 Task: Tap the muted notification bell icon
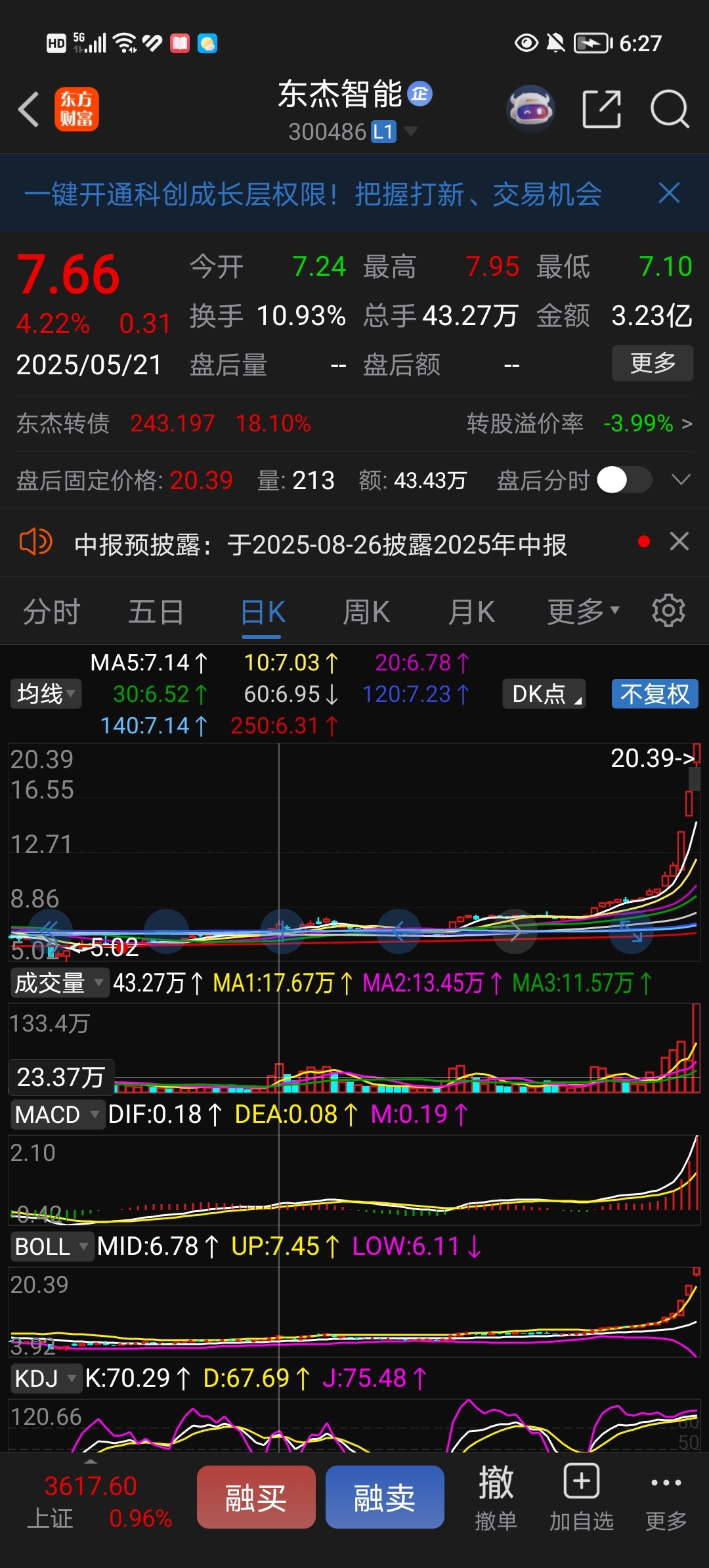pyautogui.click(x=555, y=43)
